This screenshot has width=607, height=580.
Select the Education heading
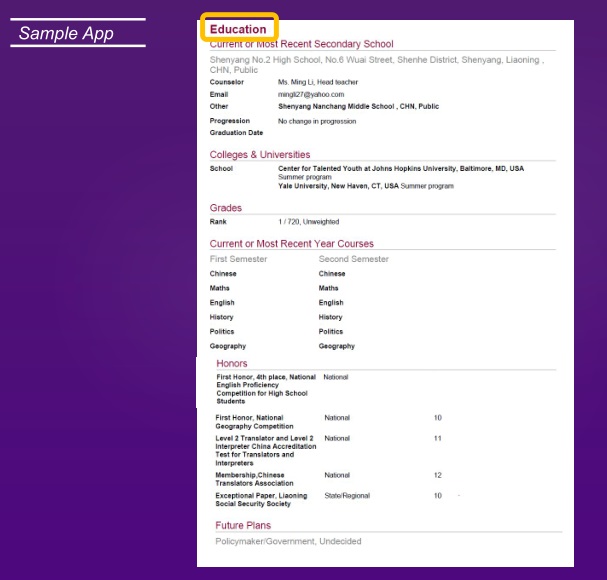pyautogui.click(x=238, y=29)
